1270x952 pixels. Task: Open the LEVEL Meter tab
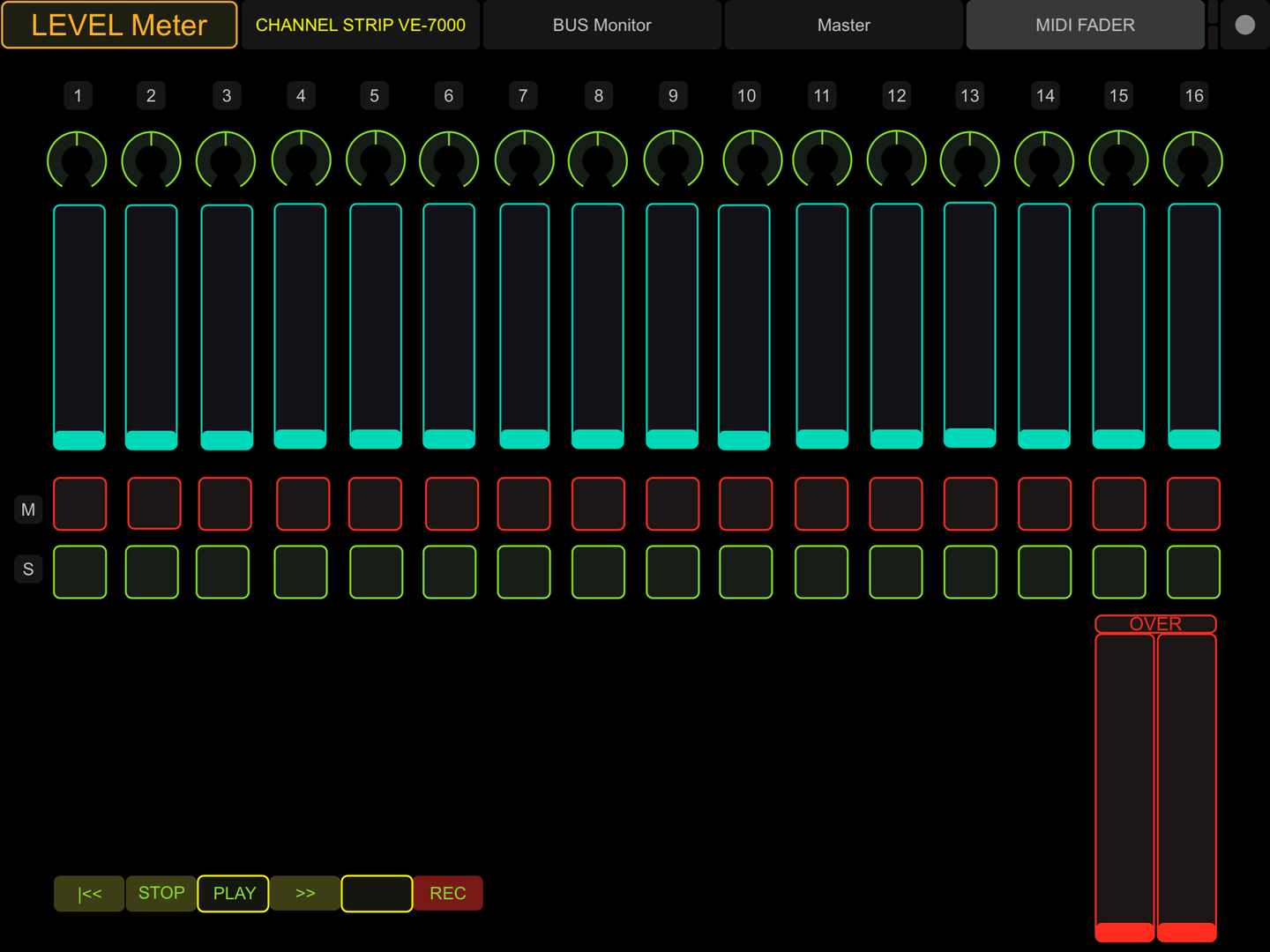click(x=119, y=25)
